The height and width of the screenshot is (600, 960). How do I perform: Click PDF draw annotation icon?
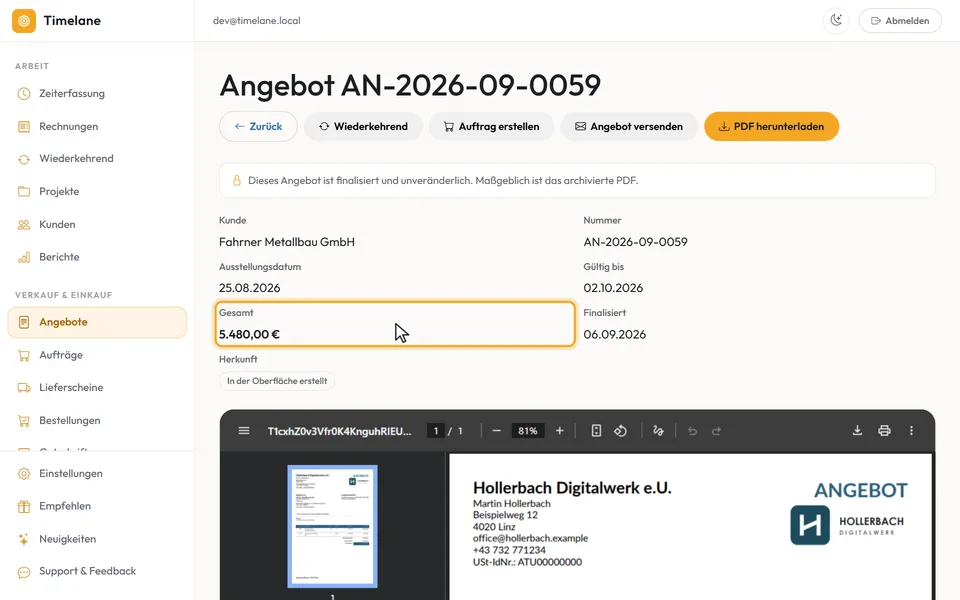[658, 431]
